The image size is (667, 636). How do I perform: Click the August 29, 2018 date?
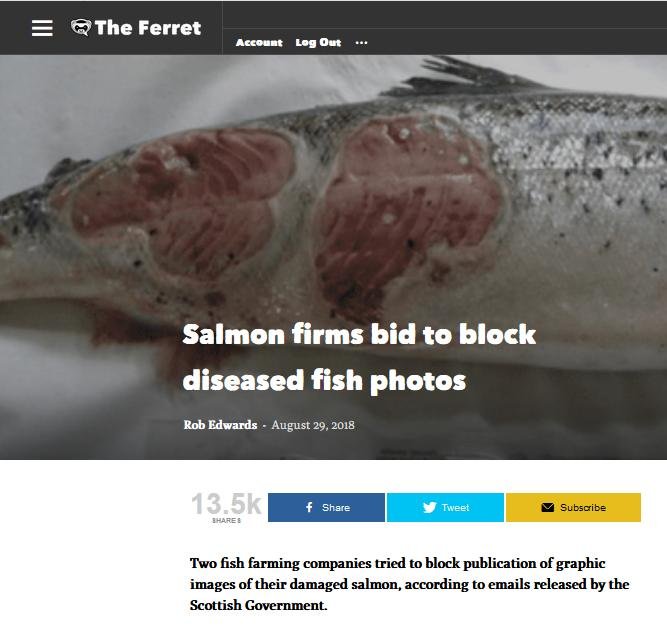click(x=313, y=425)
